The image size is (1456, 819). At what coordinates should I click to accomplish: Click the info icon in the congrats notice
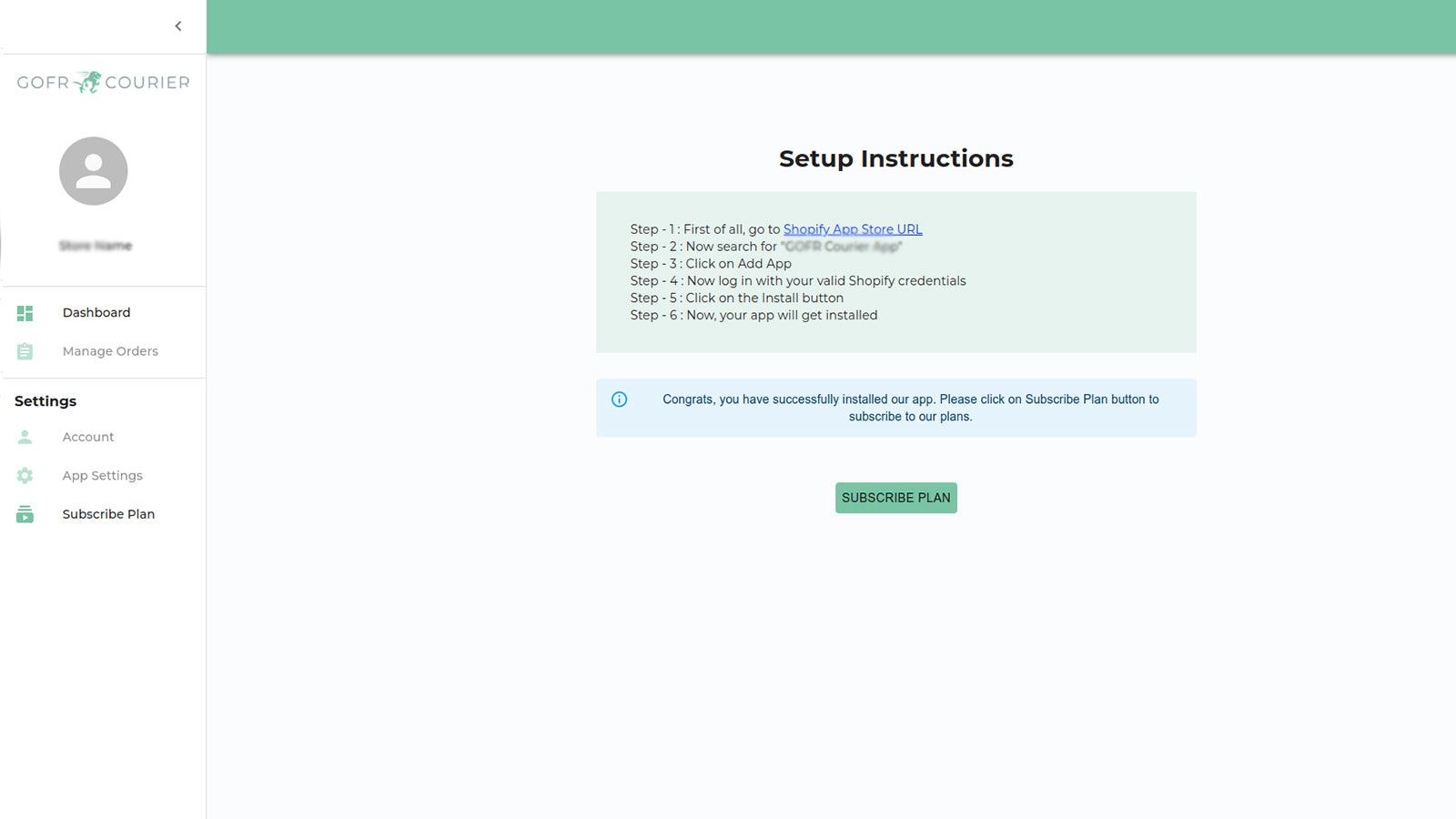coord(620,399)
